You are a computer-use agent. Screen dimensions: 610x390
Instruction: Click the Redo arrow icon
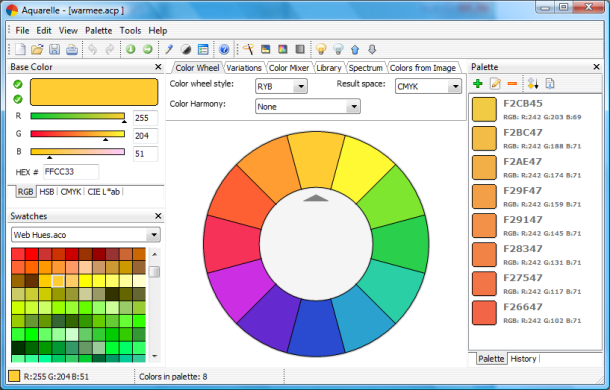110,49
